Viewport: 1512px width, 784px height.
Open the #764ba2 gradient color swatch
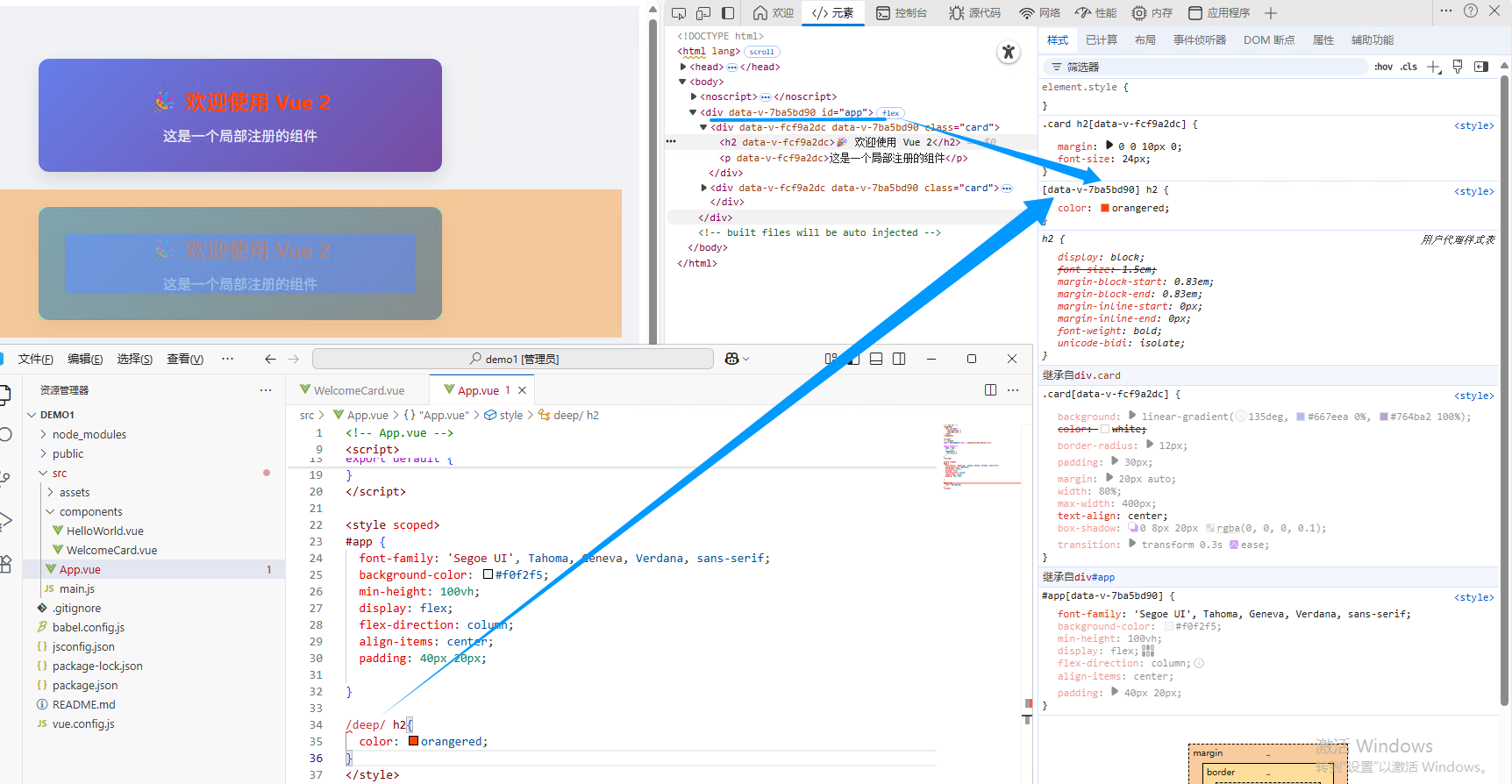click(1384, 417)
